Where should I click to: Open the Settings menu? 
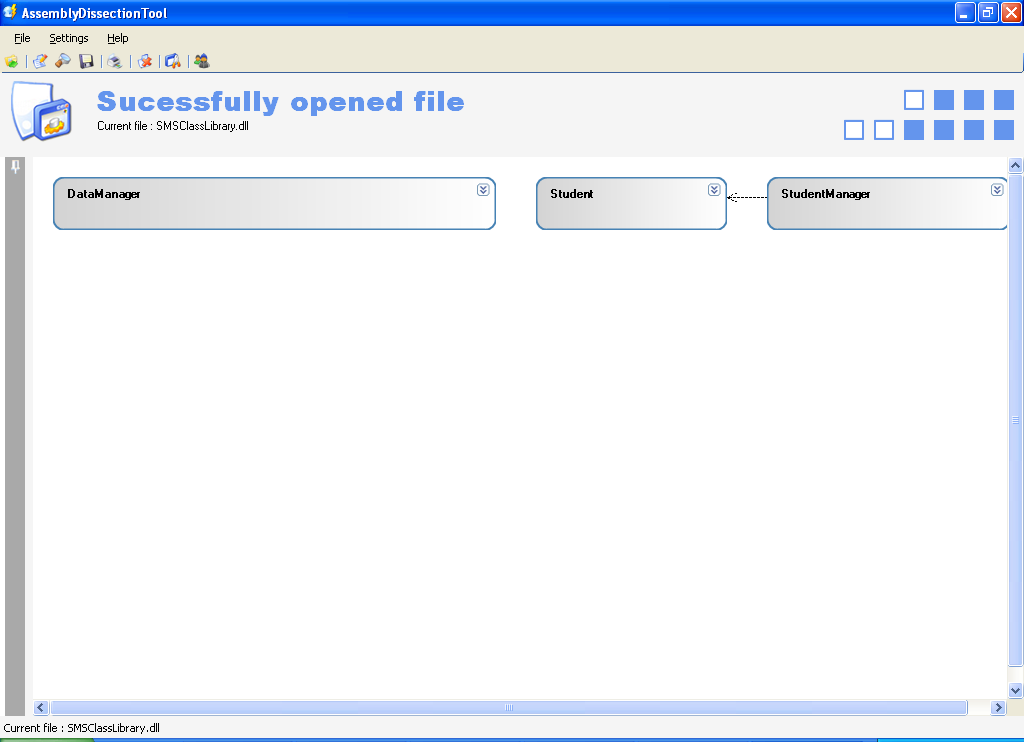click(x=69, y=38)
